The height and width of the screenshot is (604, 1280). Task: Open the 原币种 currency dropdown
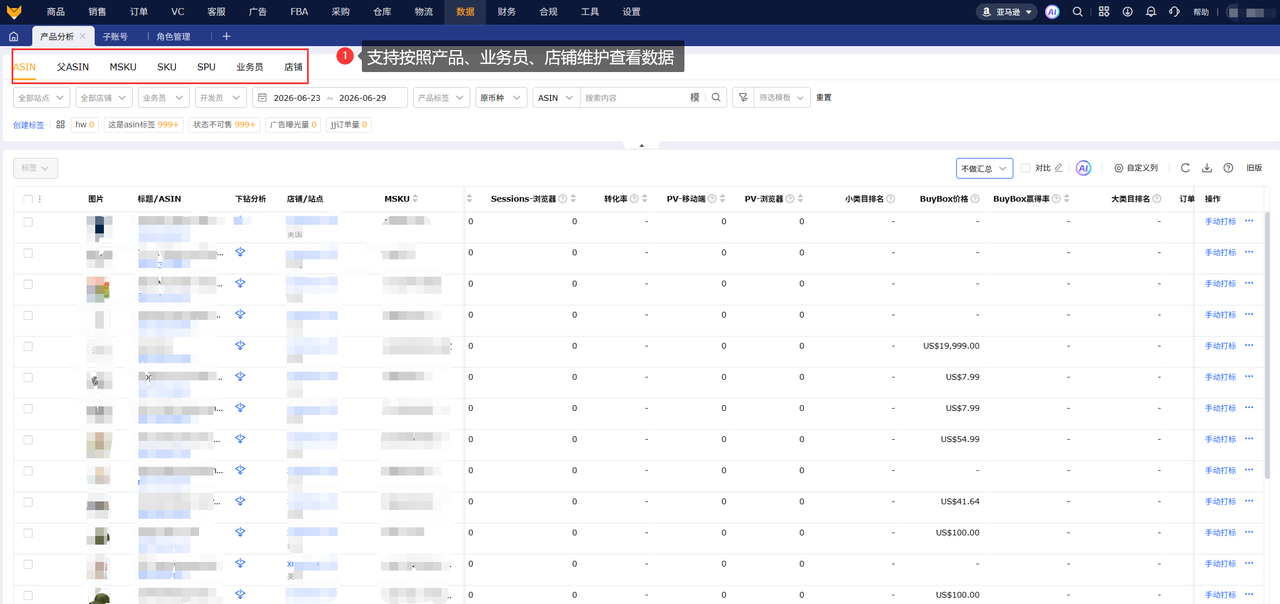point(500,98)
